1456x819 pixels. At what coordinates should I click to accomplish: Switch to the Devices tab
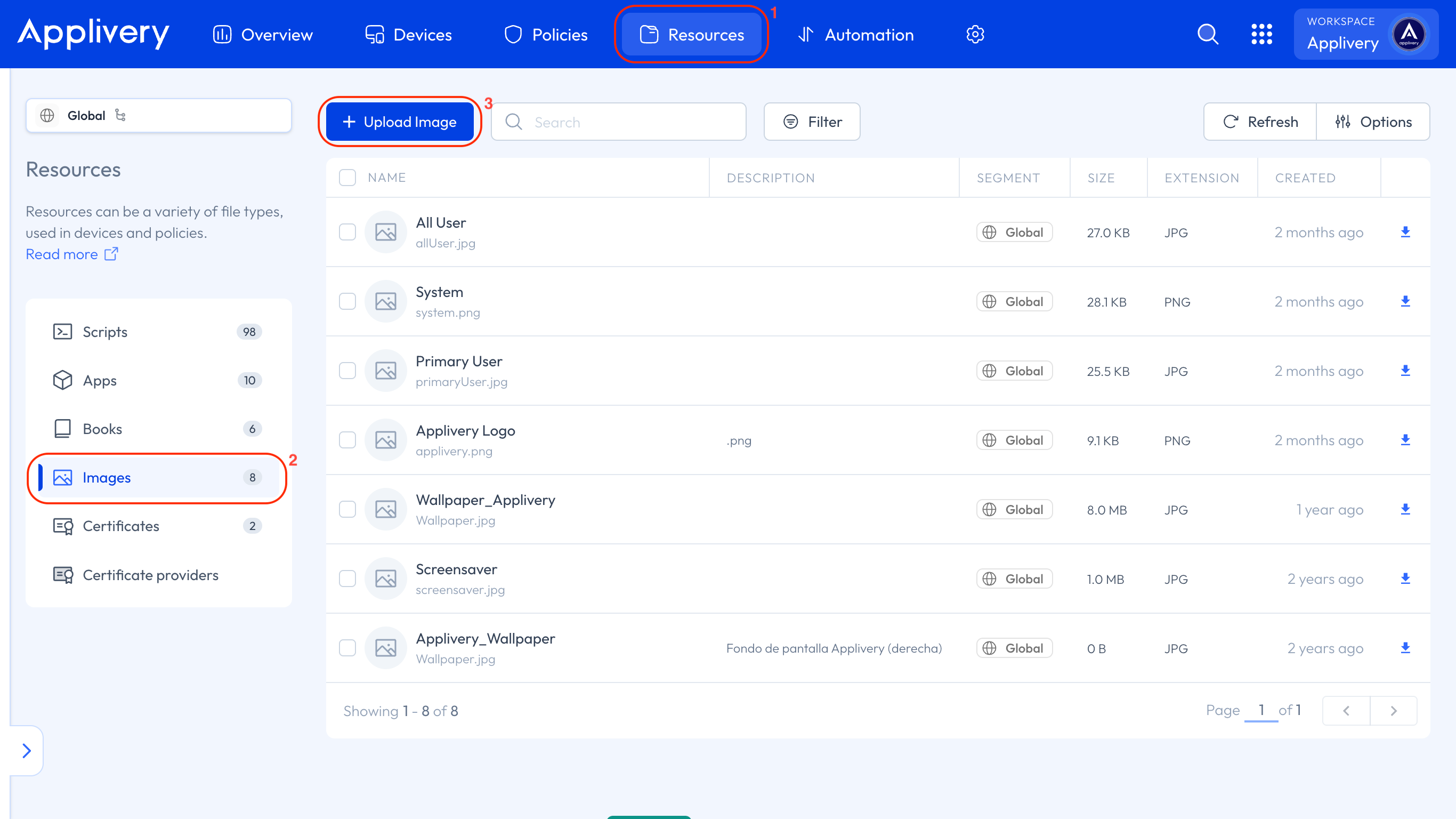click(x=408, y=35)
